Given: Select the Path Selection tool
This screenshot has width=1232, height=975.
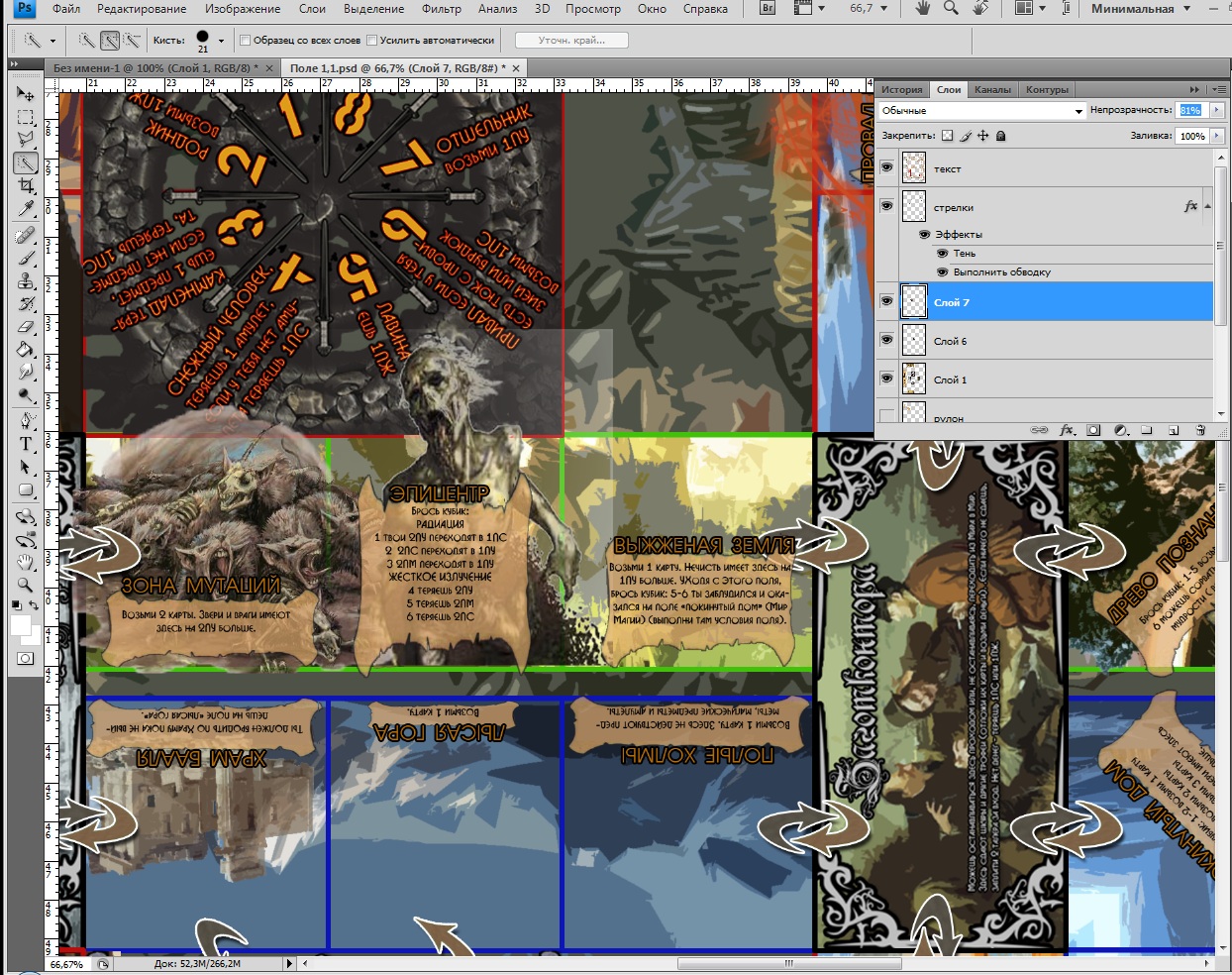Looking at the screenshot, I should tap(26, 468).
